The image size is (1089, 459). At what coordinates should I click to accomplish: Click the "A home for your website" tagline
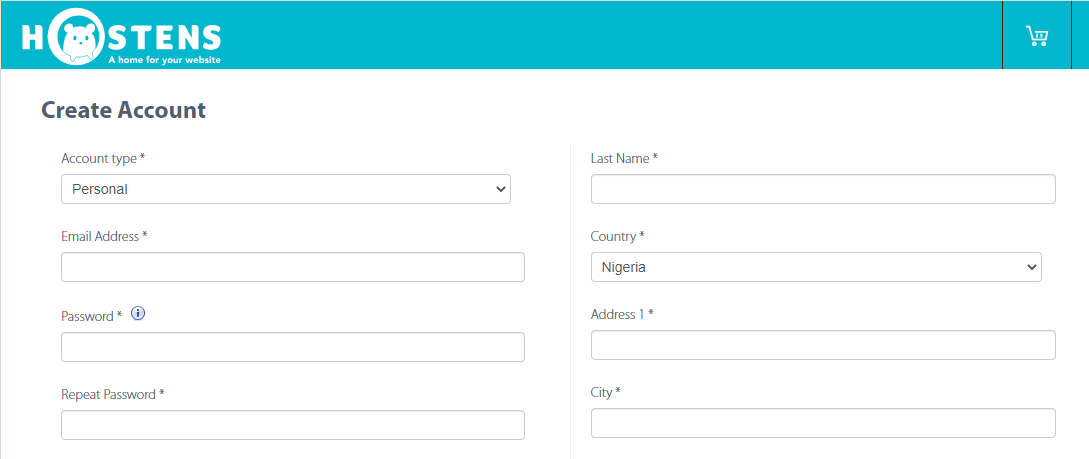point(164,60)
